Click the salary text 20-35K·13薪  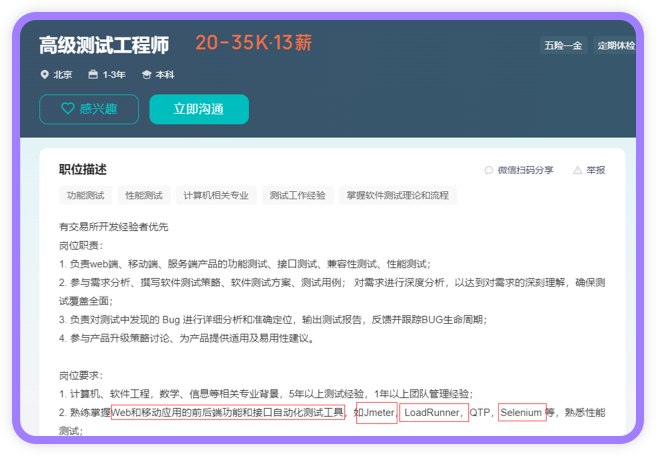(253, 43)
